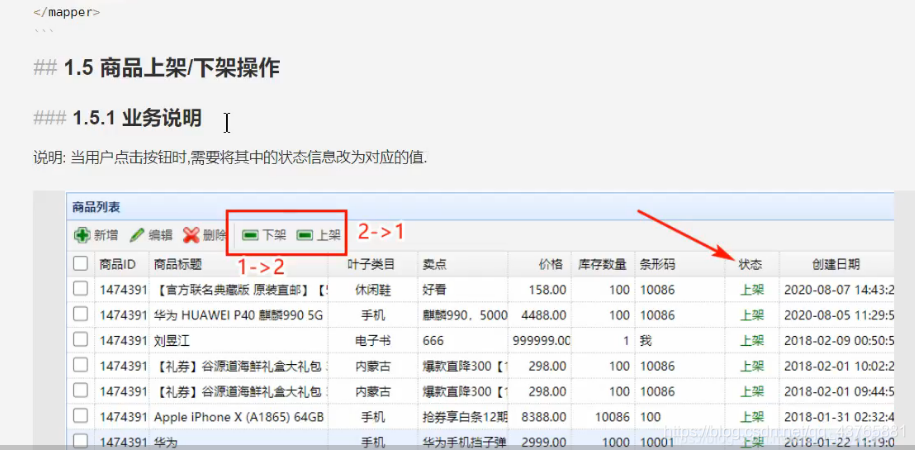Click the 创建日期 column header
Screen dimensions: 915x450
(x=836, y=264)
